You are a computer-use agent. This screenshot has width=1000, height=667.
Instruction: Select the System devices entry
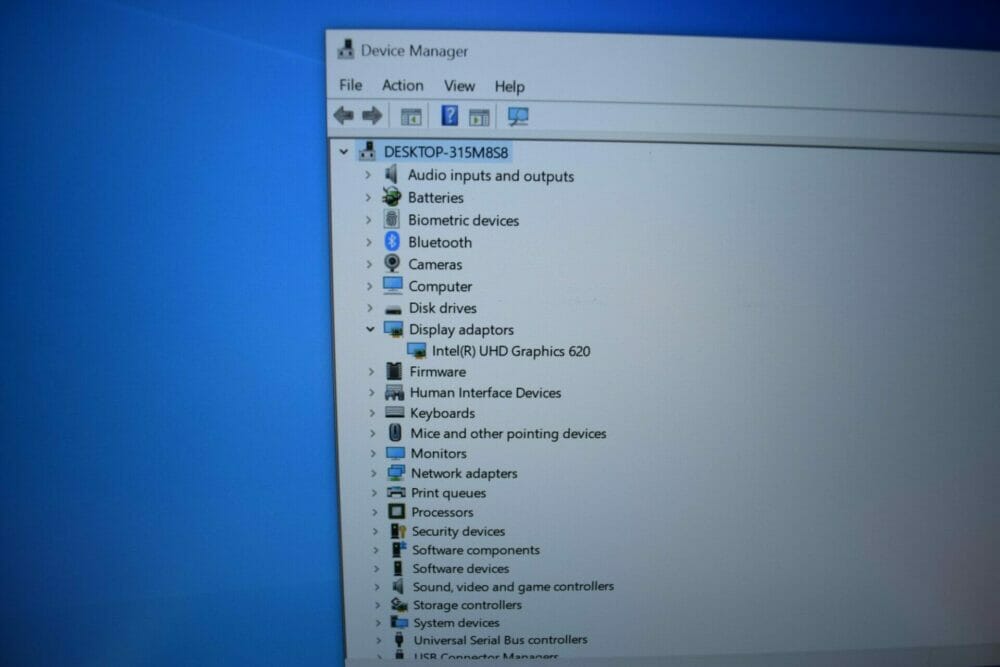click(x=457, y=622)
